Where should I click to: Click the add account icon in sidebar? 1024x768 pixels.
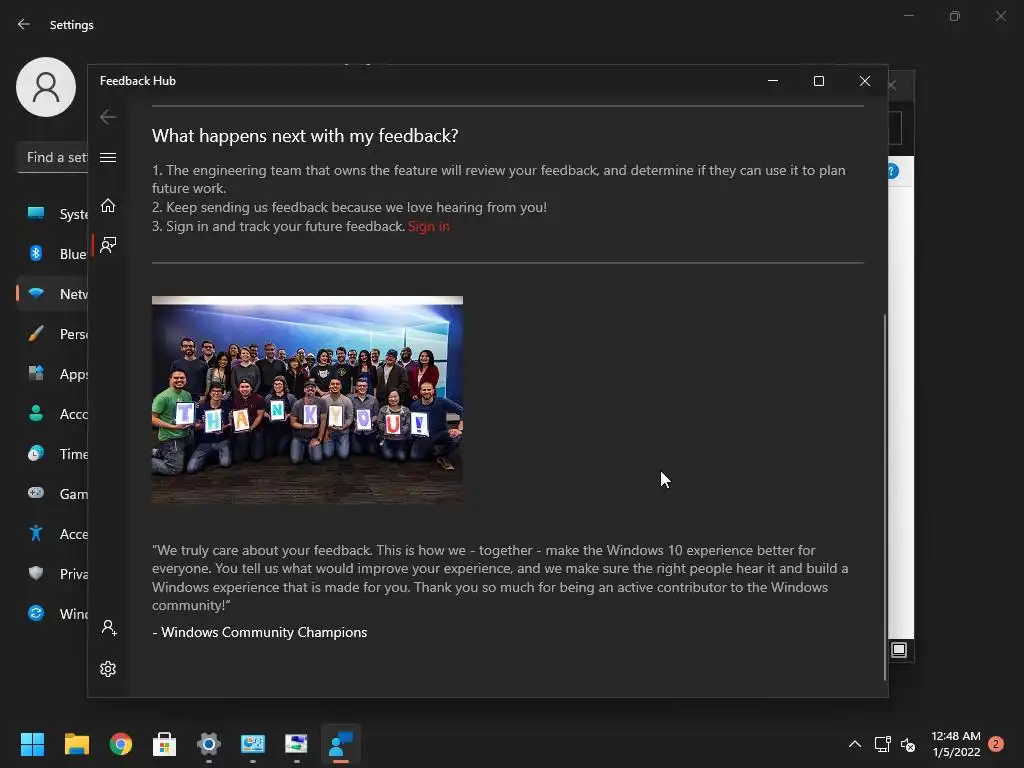click(x=109, y=628)
